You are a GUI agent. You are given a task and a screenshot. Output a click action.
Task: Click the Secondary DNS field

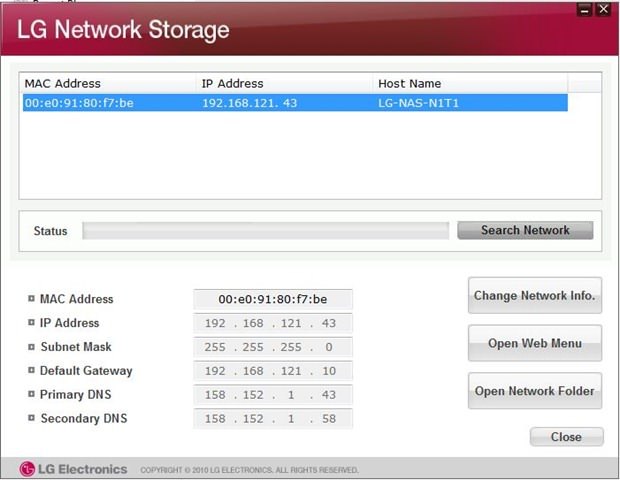click(x=273, y=419)
